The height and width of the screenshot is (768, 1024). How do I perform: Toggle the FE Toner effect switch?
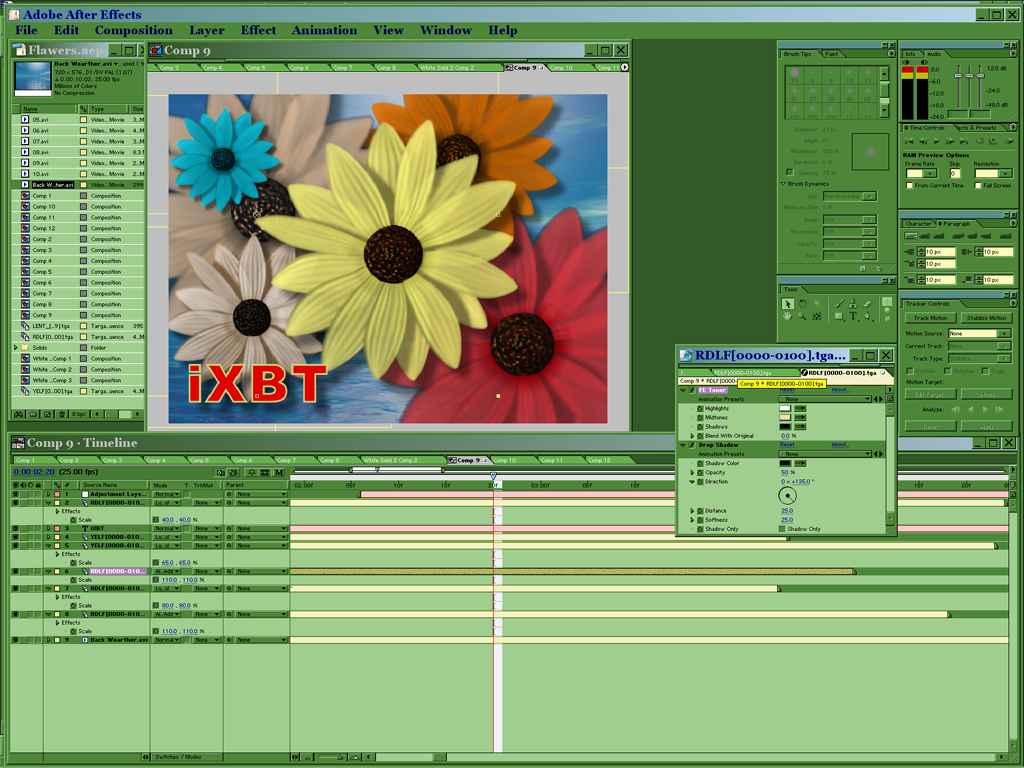(692, 390)
